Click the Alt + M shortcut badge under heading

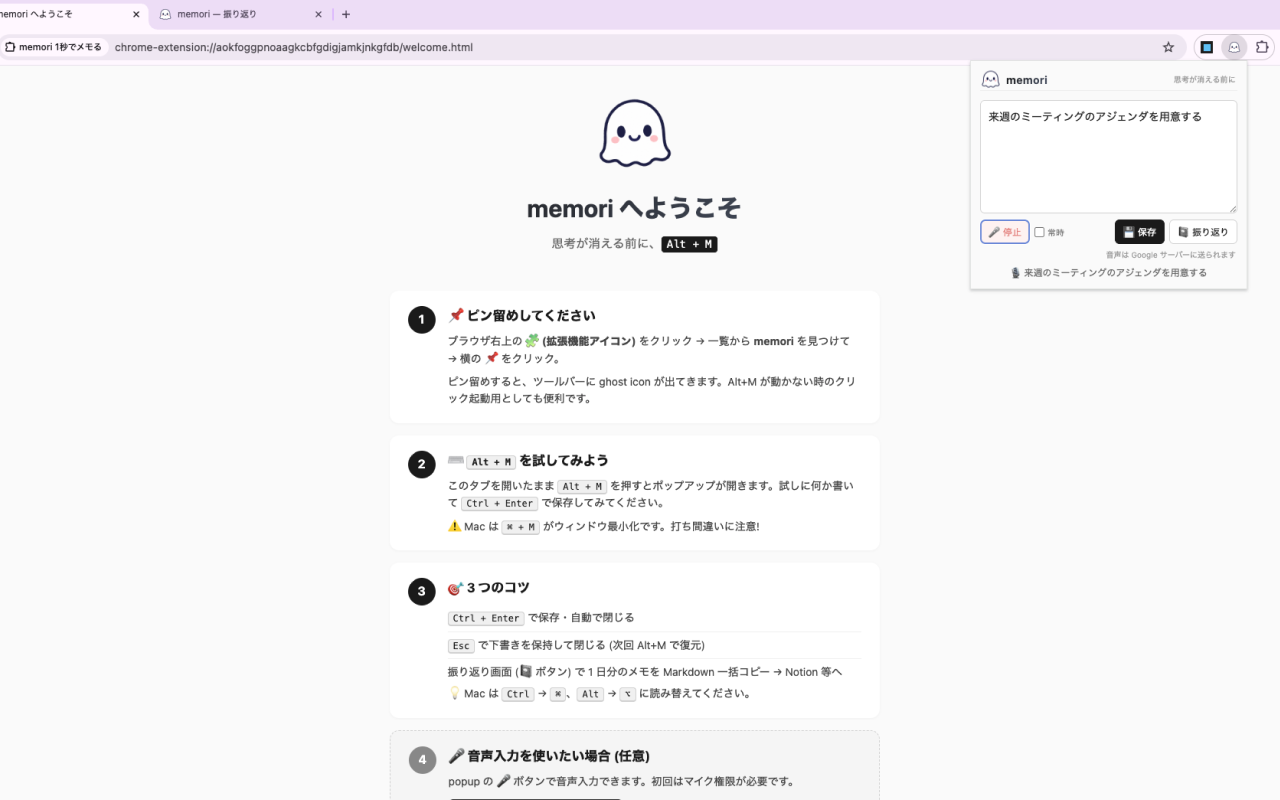point(689,244)
